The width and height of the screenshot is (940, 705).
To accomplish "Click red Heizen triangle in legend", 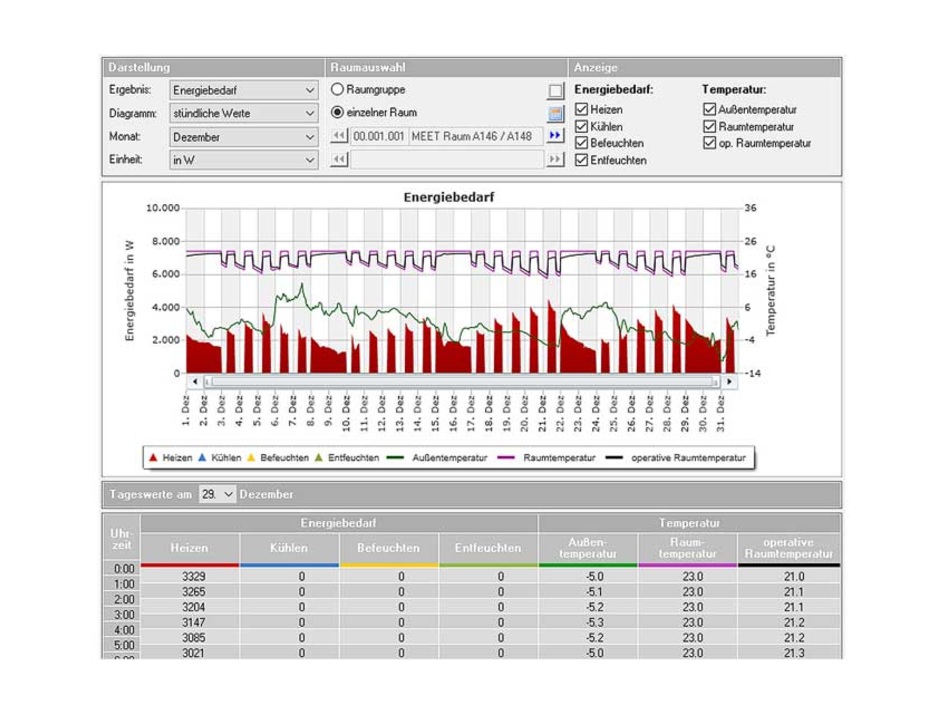I will (153, 458).
